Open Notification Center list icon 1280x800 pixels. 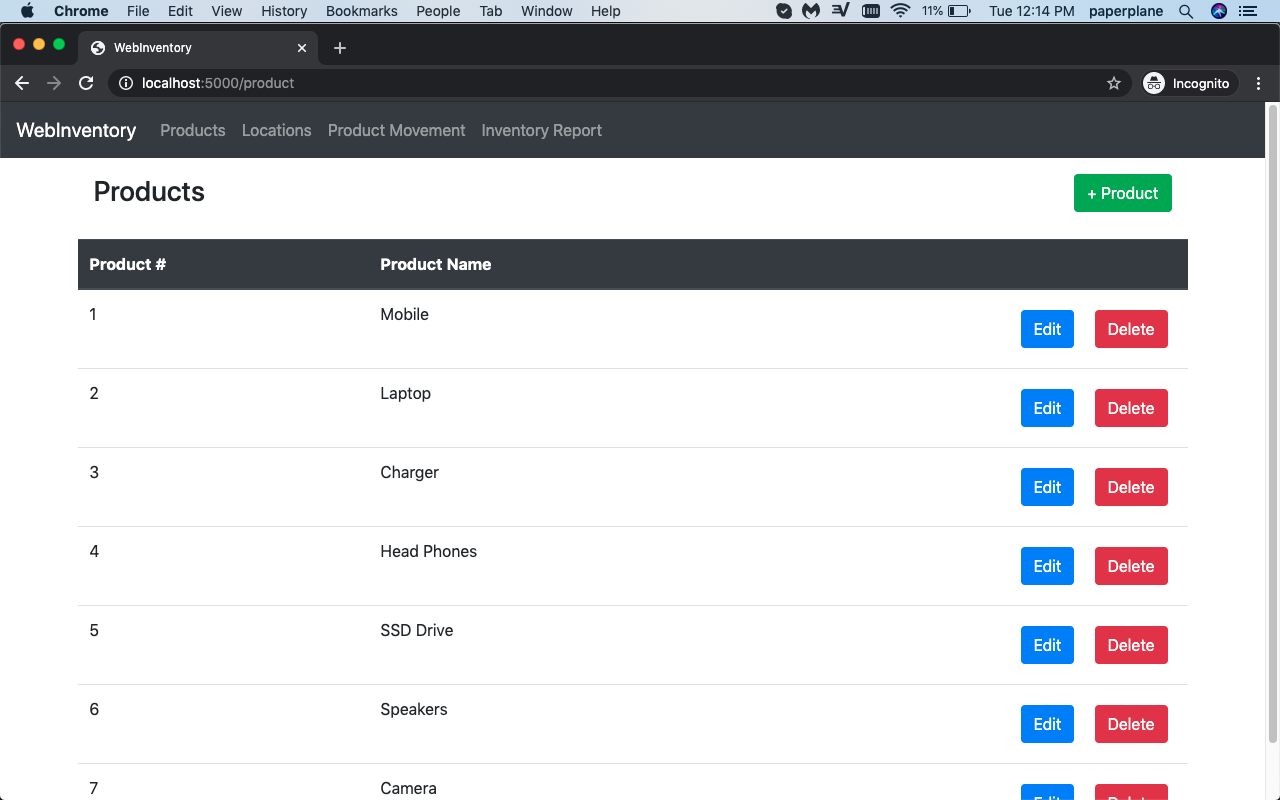1247,11
